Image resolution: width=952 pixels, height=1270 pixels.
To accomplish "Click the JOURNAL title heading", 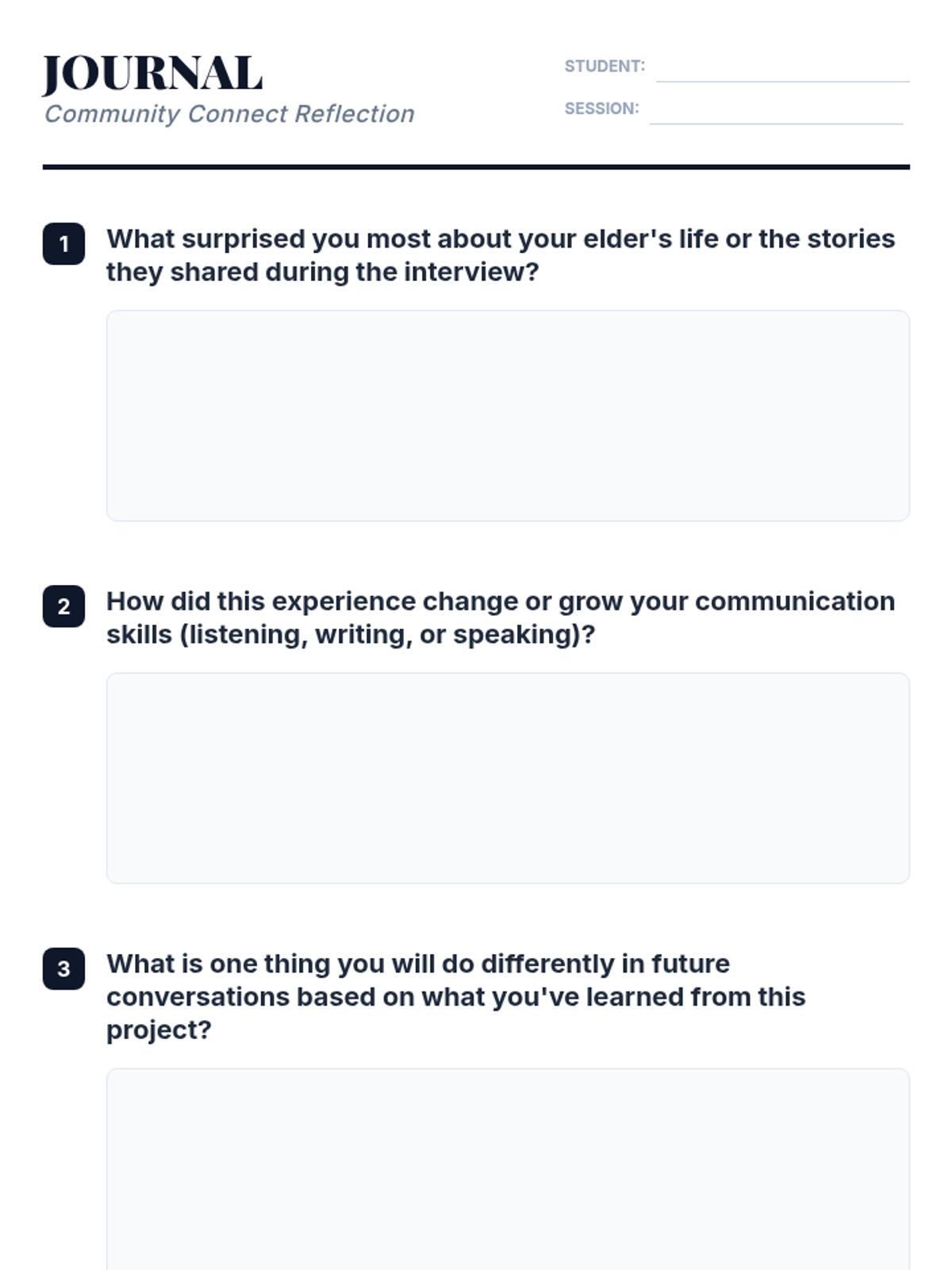I will tap(152, 74).
